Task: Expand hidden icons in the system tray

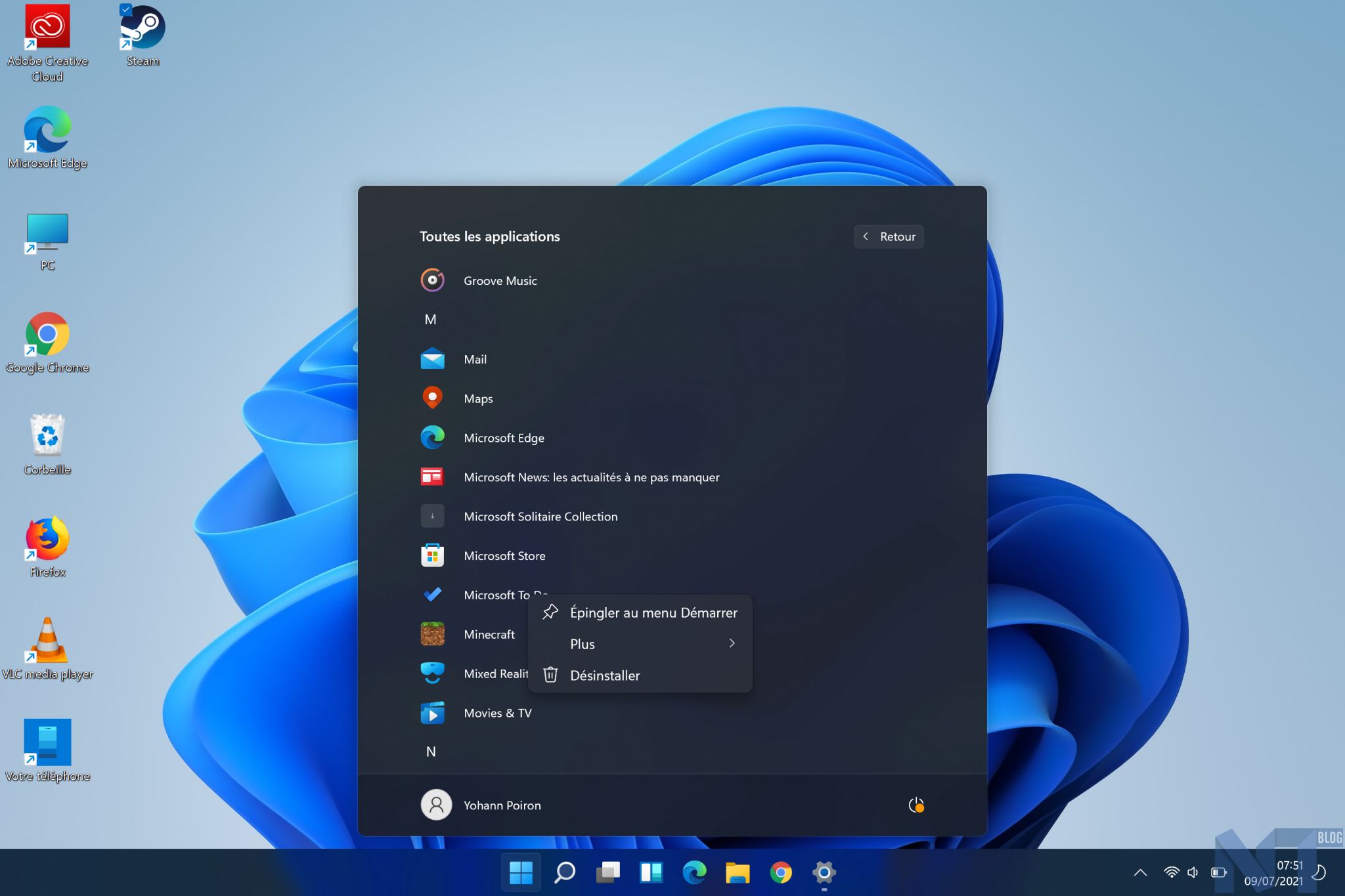Action: (x=1141, y=872)
